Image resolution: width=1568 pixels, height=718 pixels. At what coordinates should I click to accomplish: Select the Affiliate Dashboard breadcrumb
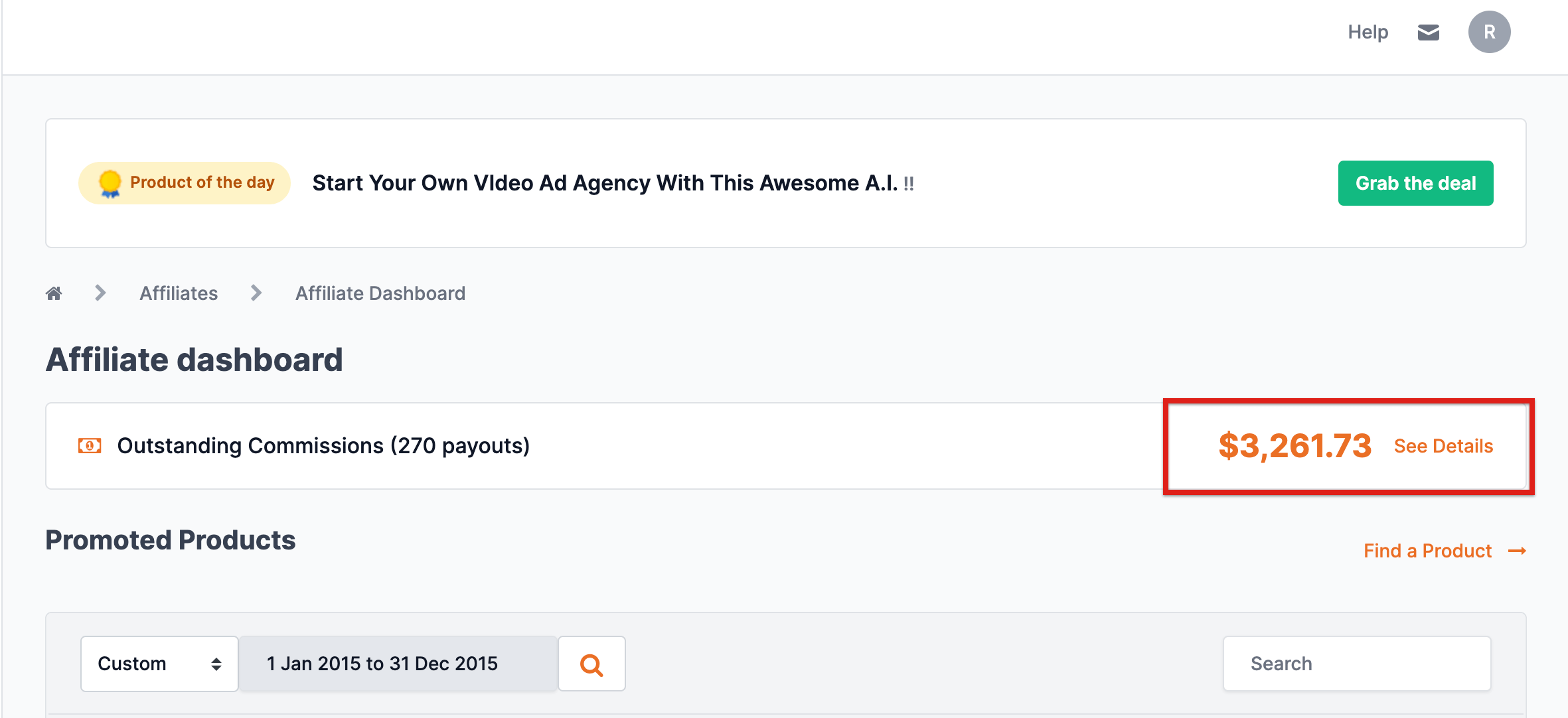(x=380, y=293)
